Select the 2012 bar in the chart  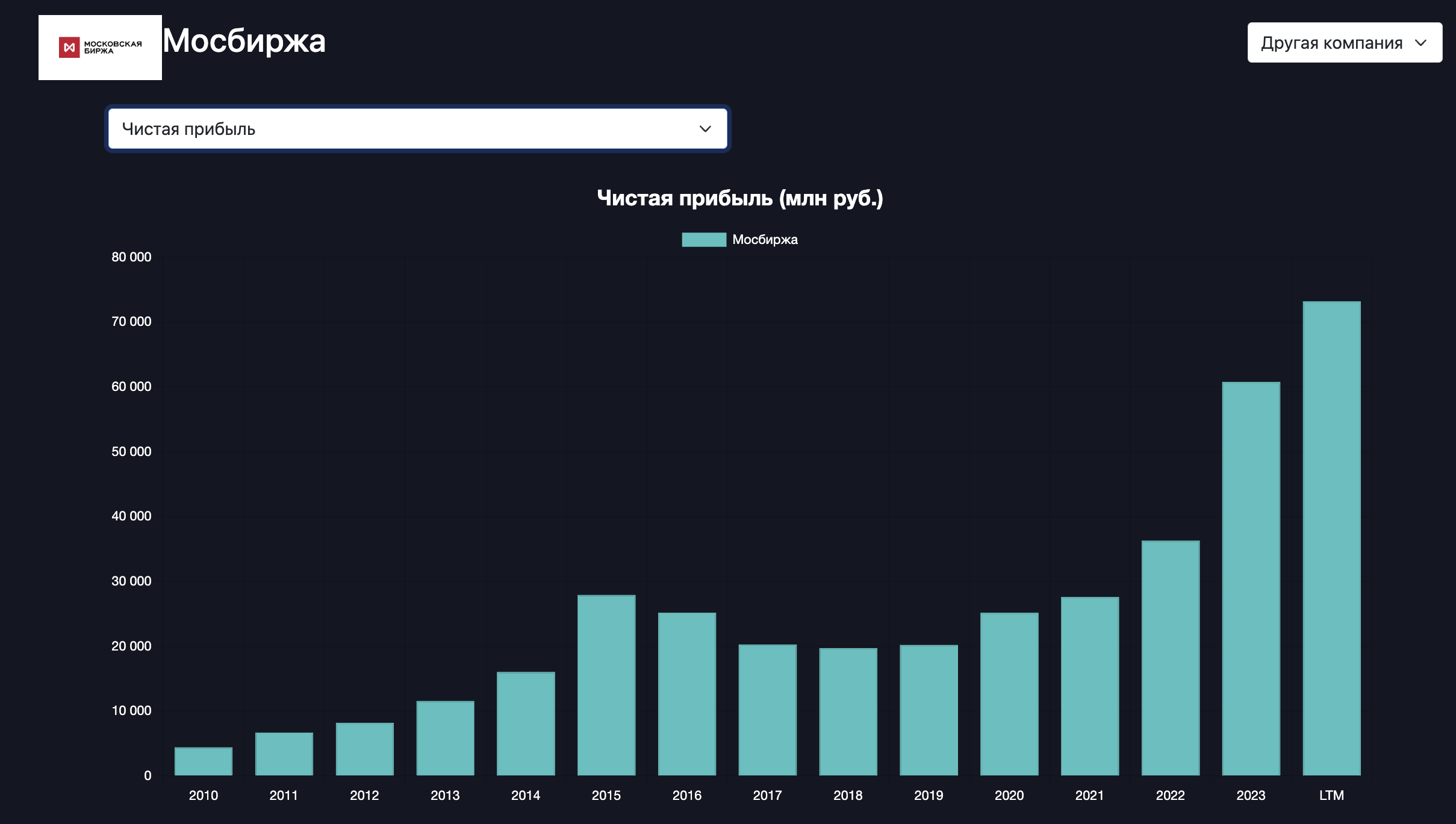tap(365, 749)
